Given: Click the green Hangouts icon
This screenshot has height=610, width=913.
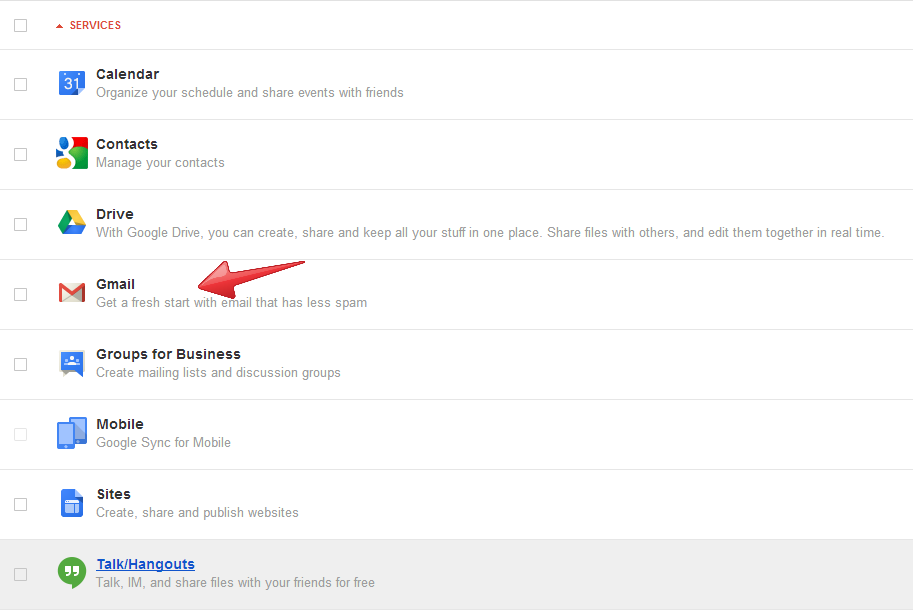Looking at the screenshot, I should (72, 573).
